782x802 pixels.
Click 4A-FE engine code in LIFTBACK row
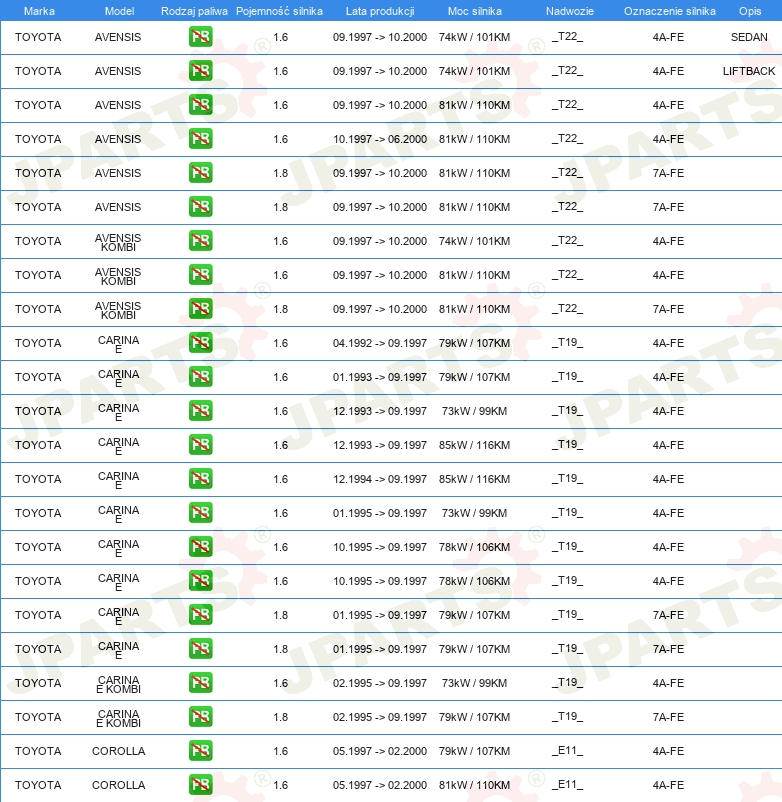tap(668, 71)
